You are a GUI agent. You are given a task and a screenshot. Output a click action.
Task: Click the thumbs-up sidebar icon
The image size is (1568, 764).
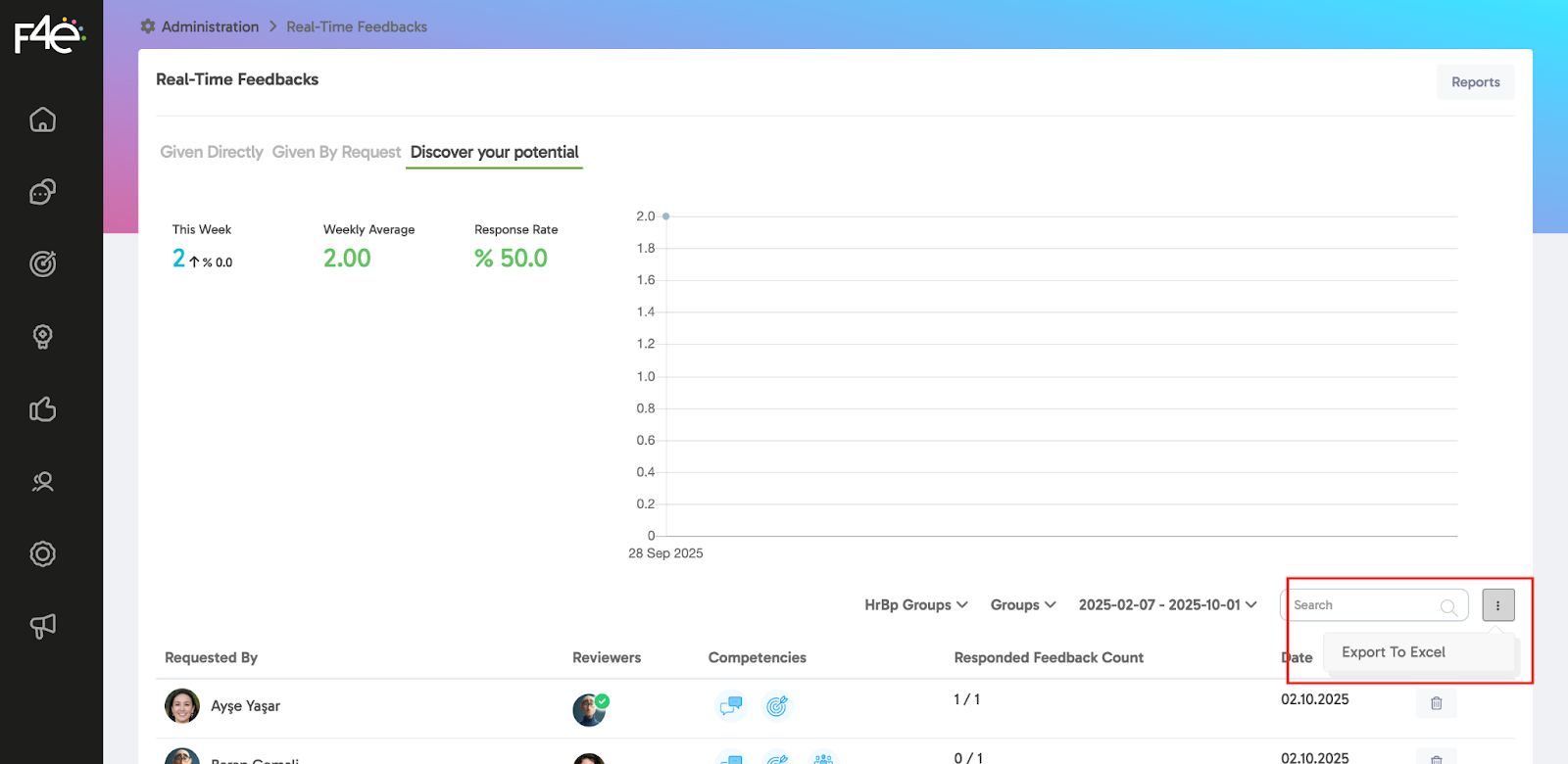(x=42, y=409)
